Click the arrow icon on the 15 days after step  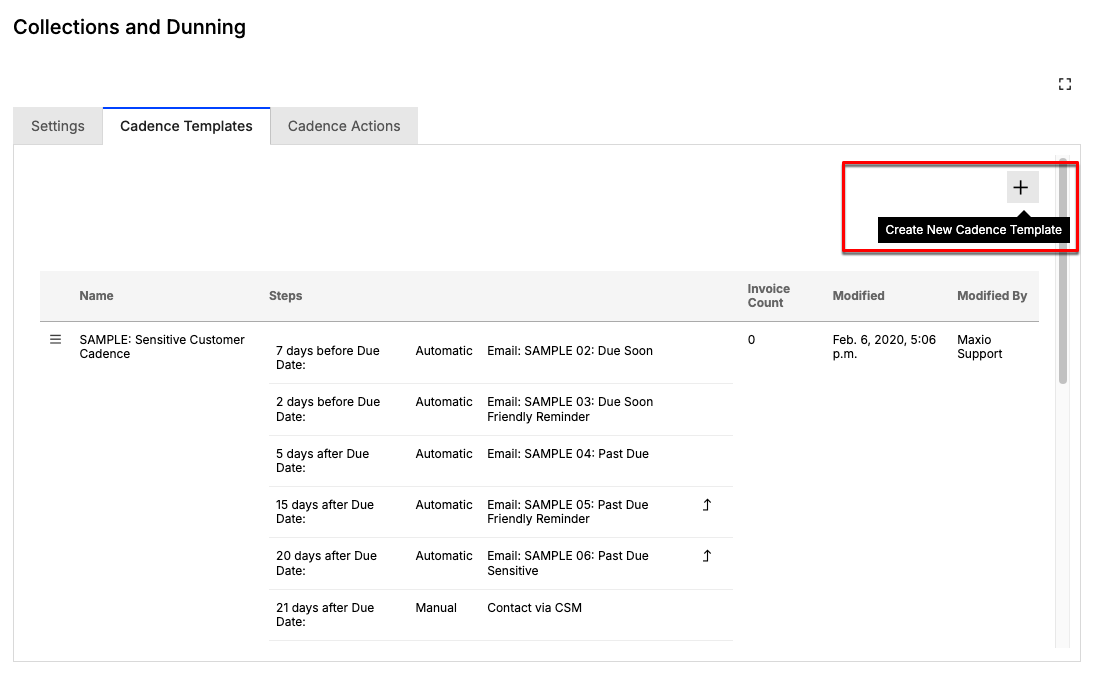(706, 505)
